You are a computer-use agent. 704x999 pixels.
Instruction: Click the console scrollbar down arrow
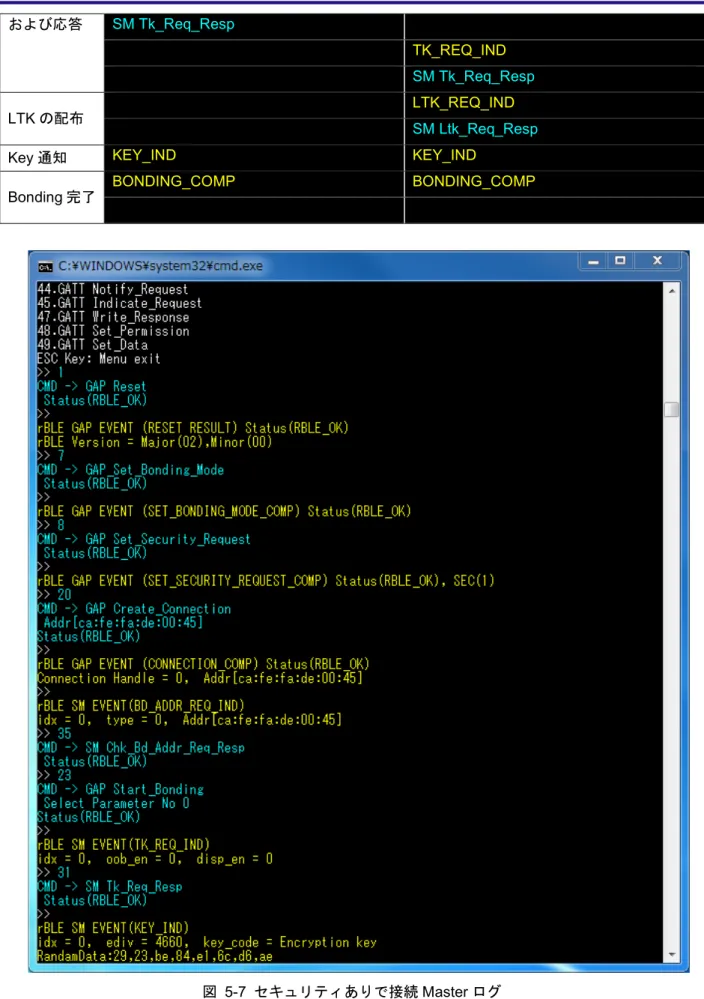click(x=672, y=954)
